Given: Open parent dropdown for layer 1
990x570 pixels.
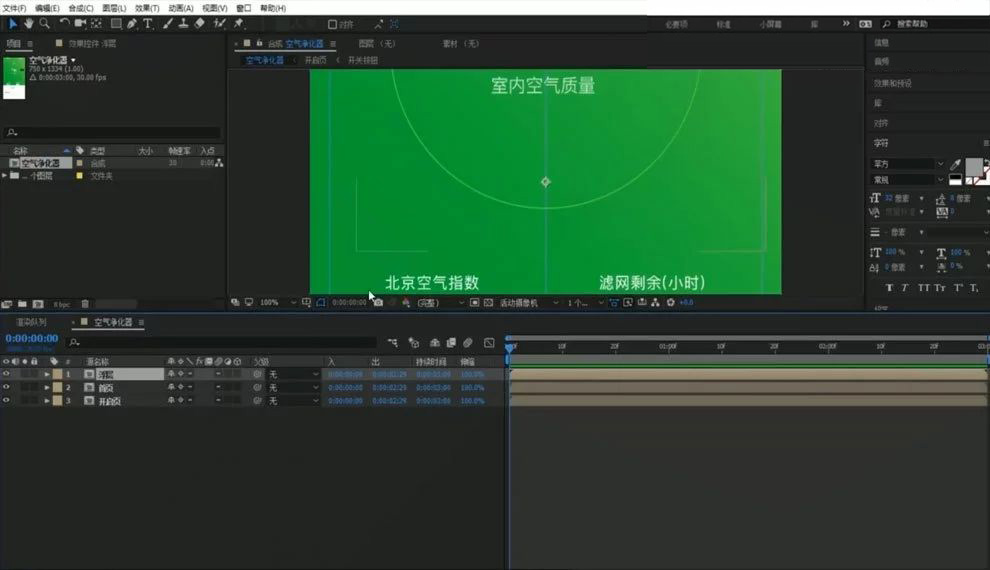Looking at the screenshot, I should (294, 374).
